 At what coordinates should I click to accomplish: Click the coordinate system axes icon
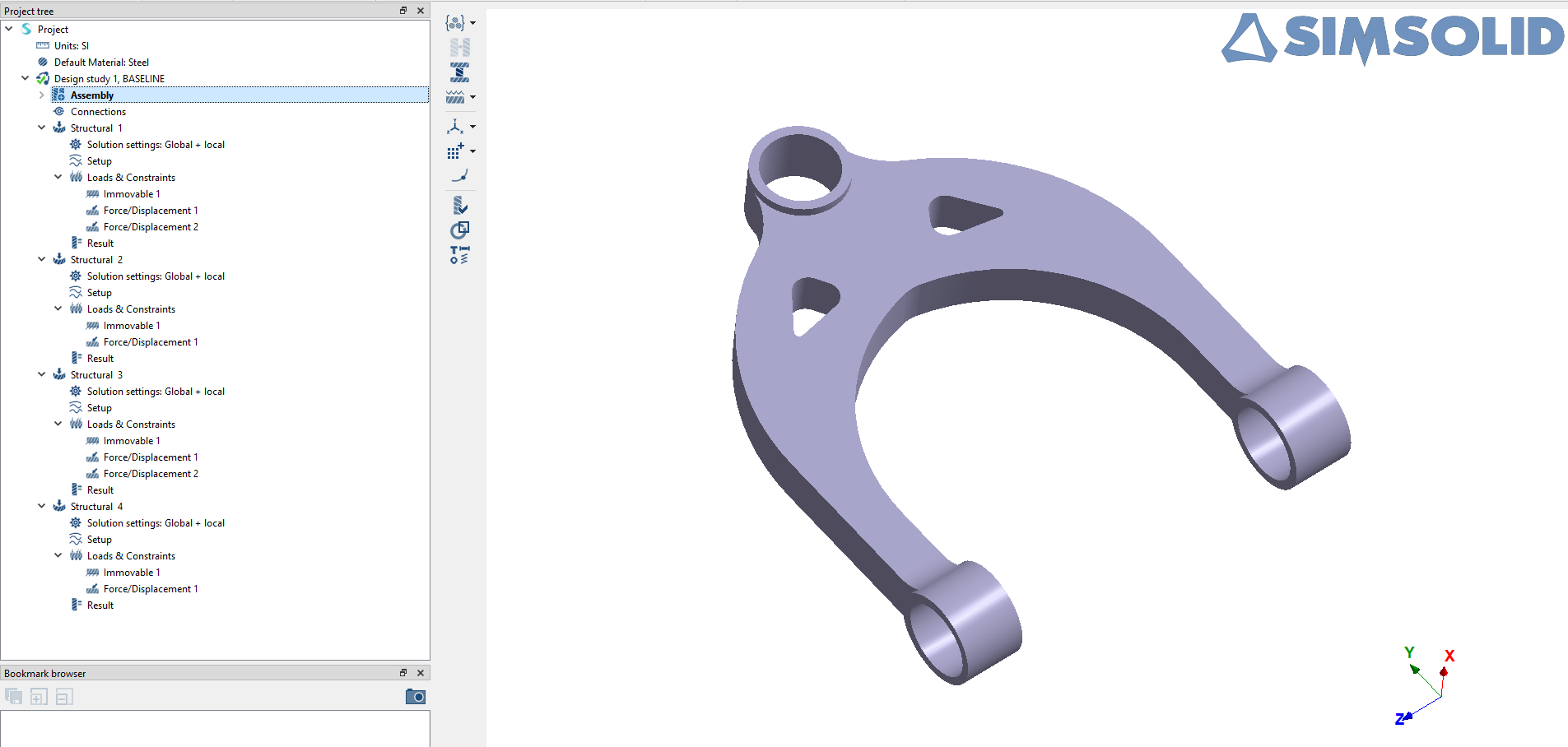(x=455, y=127)
